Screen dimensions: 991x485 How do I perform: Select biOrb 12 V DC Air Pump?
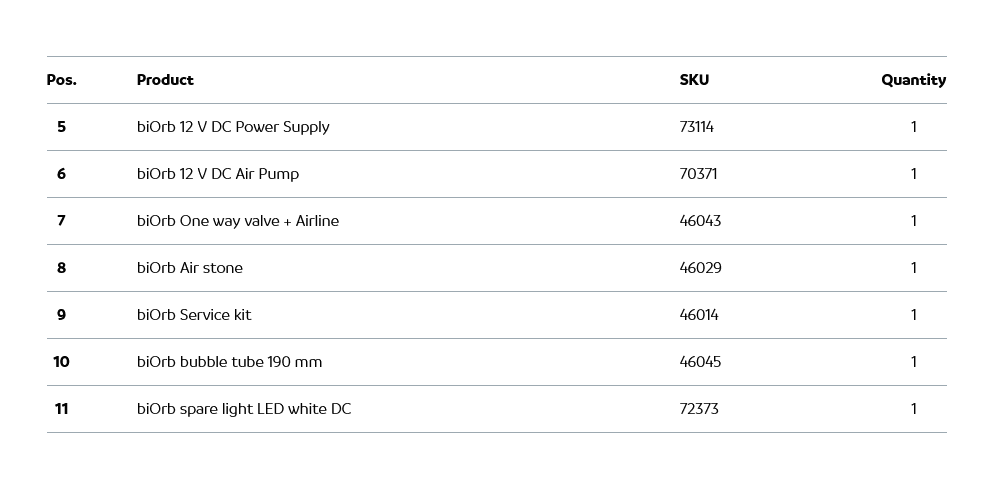[218, 174]
